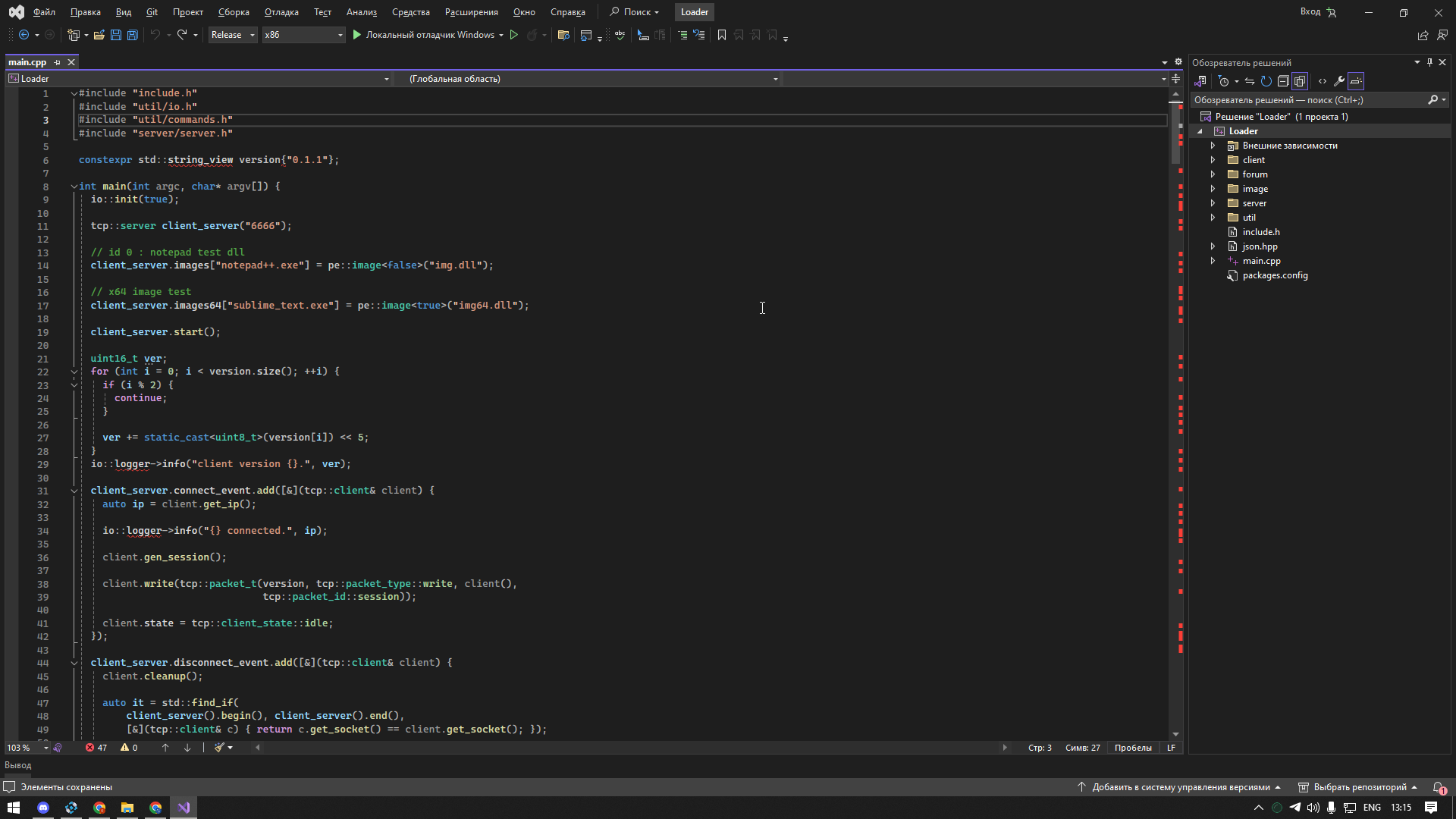Click the Redo arrow icon
Viewport: 1456px width, 819px height.
click(182, 35)
